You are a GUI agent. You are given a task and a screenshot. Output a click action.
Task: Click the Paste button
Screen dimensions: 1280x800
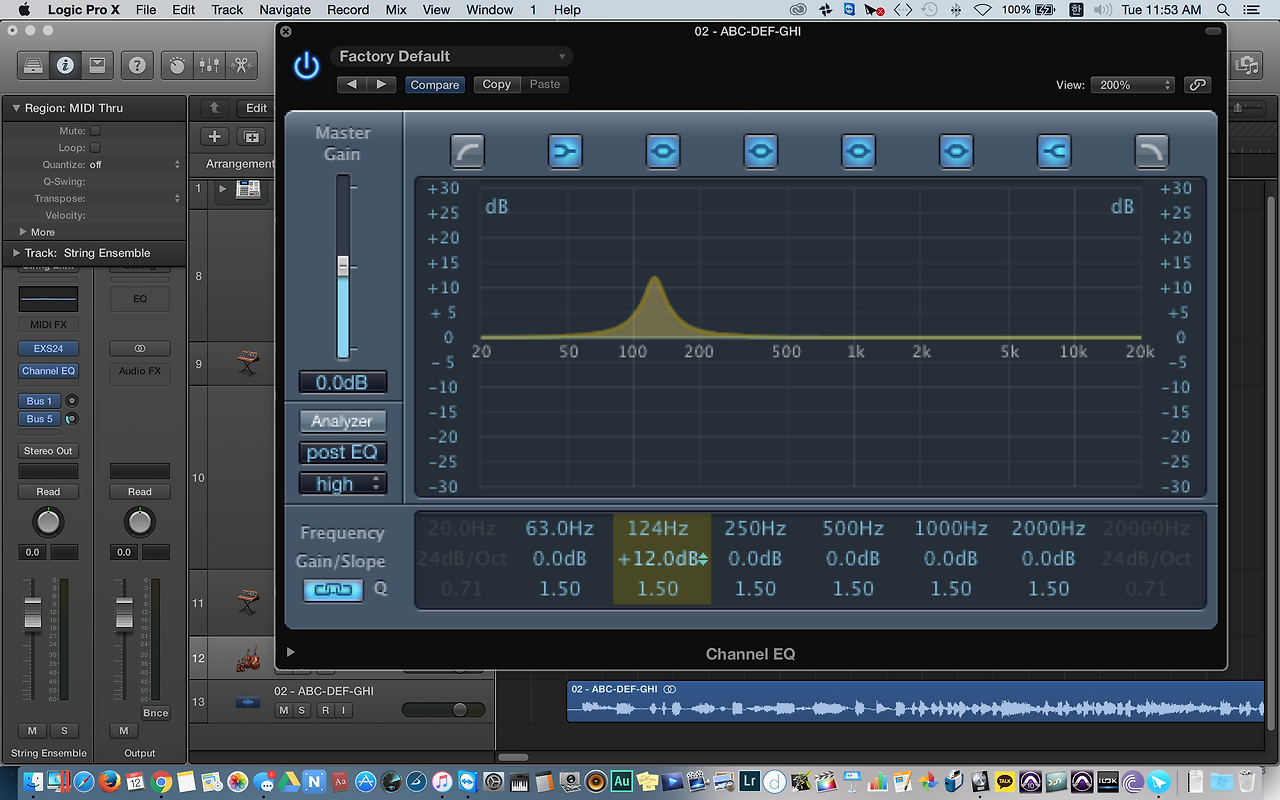[x=545, y=84]
